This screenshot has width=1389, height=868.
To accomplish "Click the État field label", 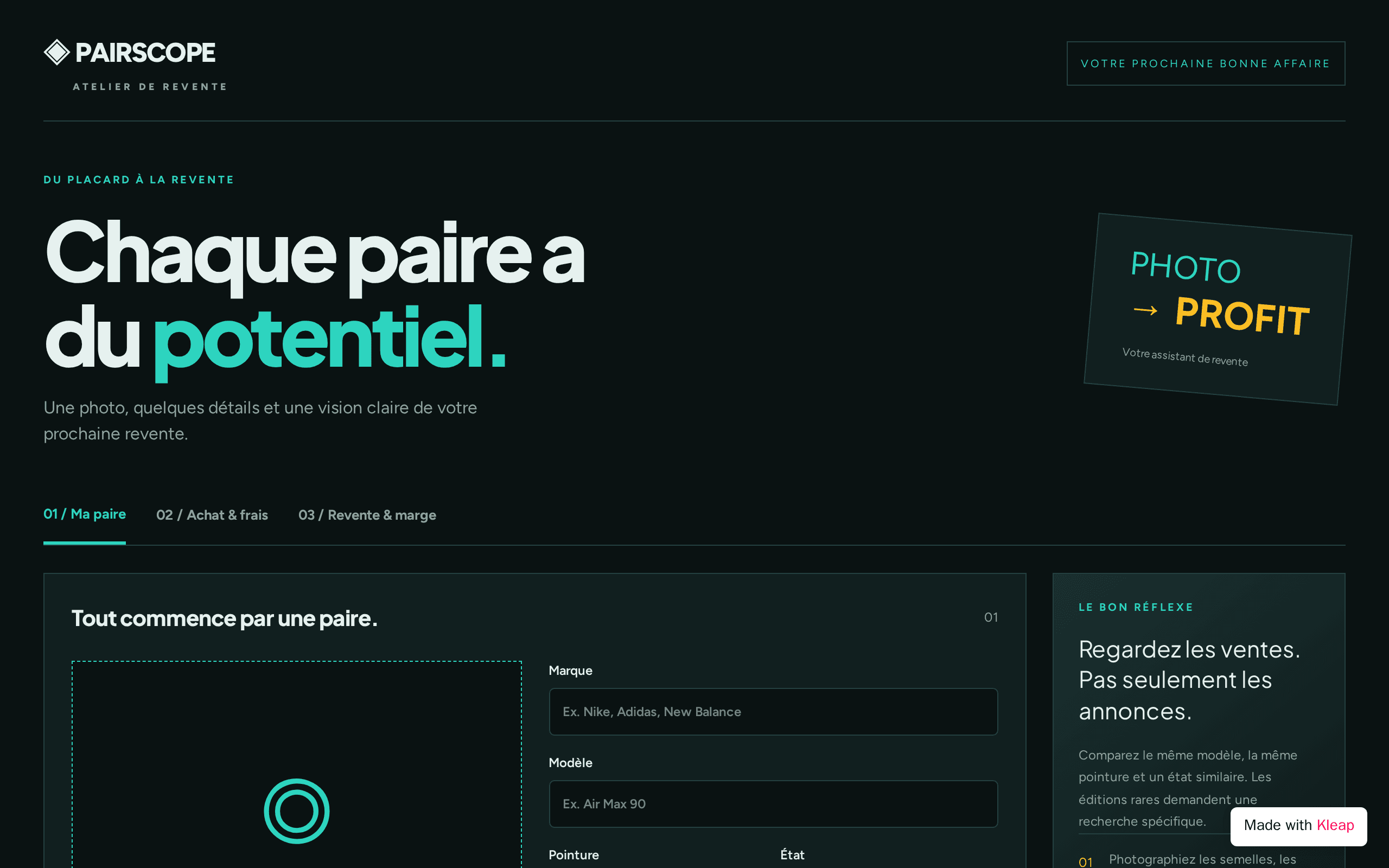I will (x=792, y=855).
